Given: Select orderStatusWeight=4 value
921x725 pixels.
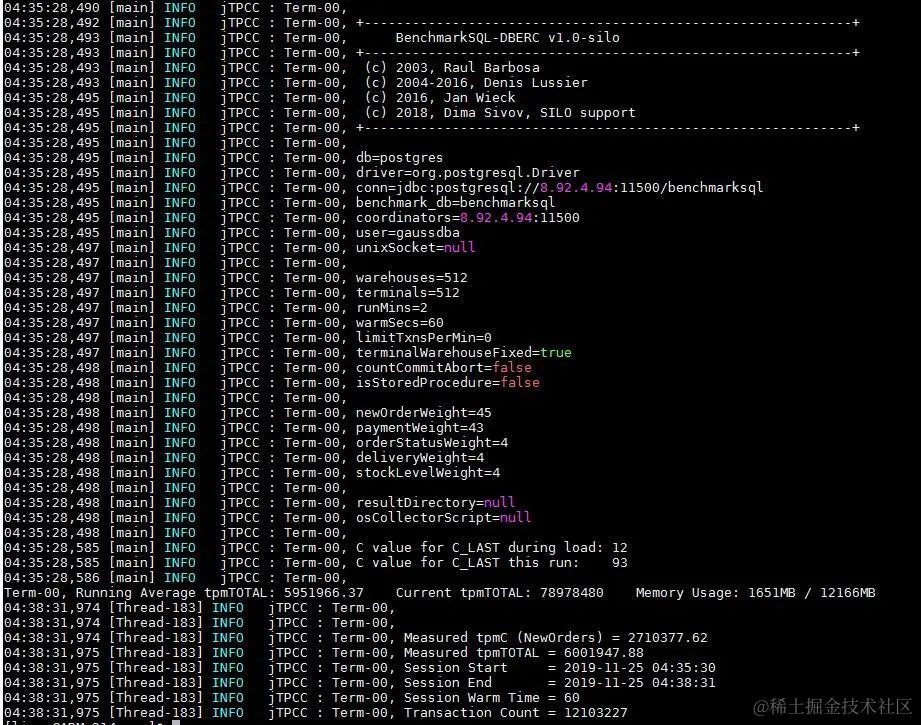Looking at the screenshot, I should coord(432,442).
